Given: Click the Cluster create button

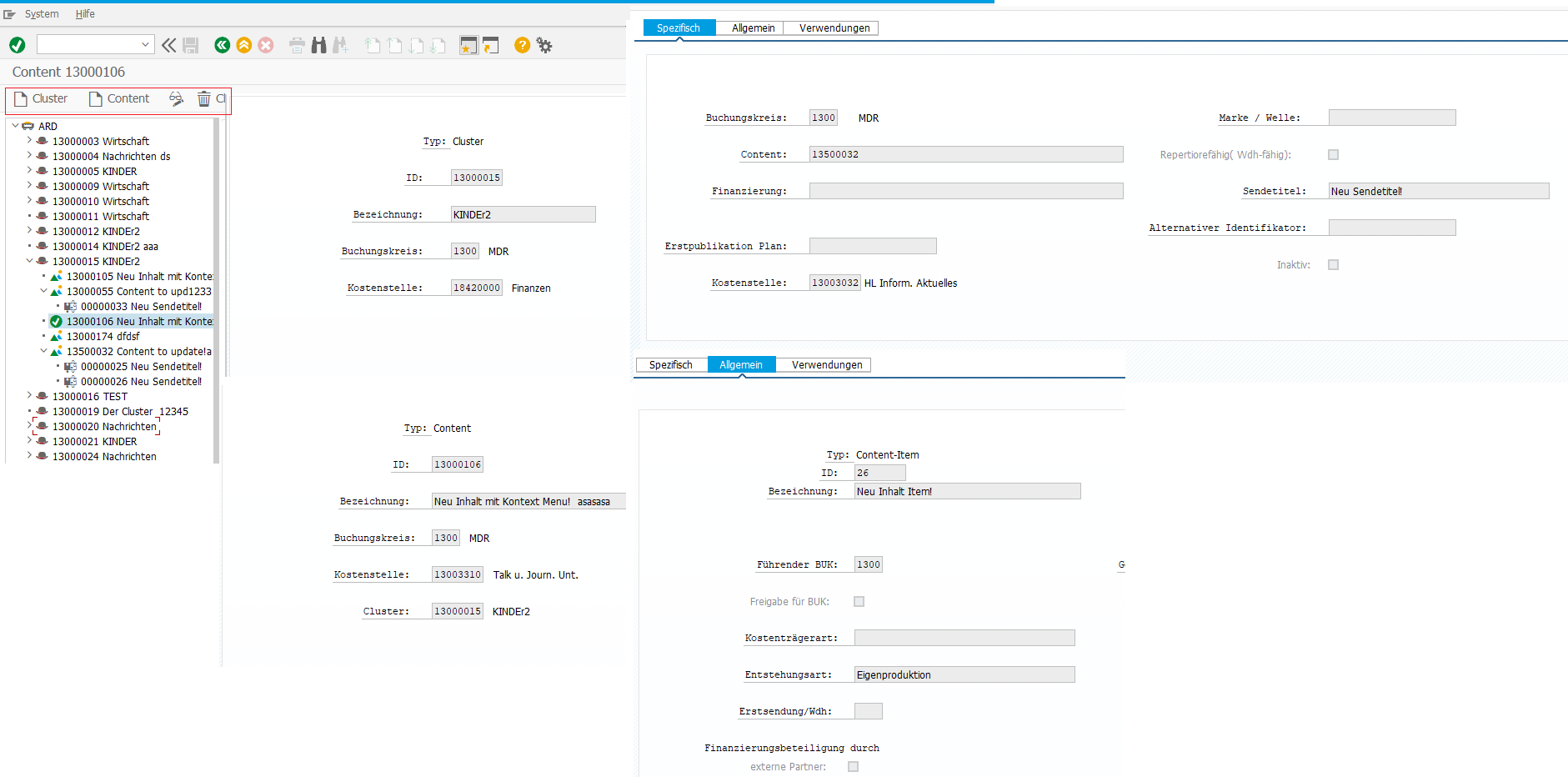Looking at the screenshot, I should click(42, 99).
